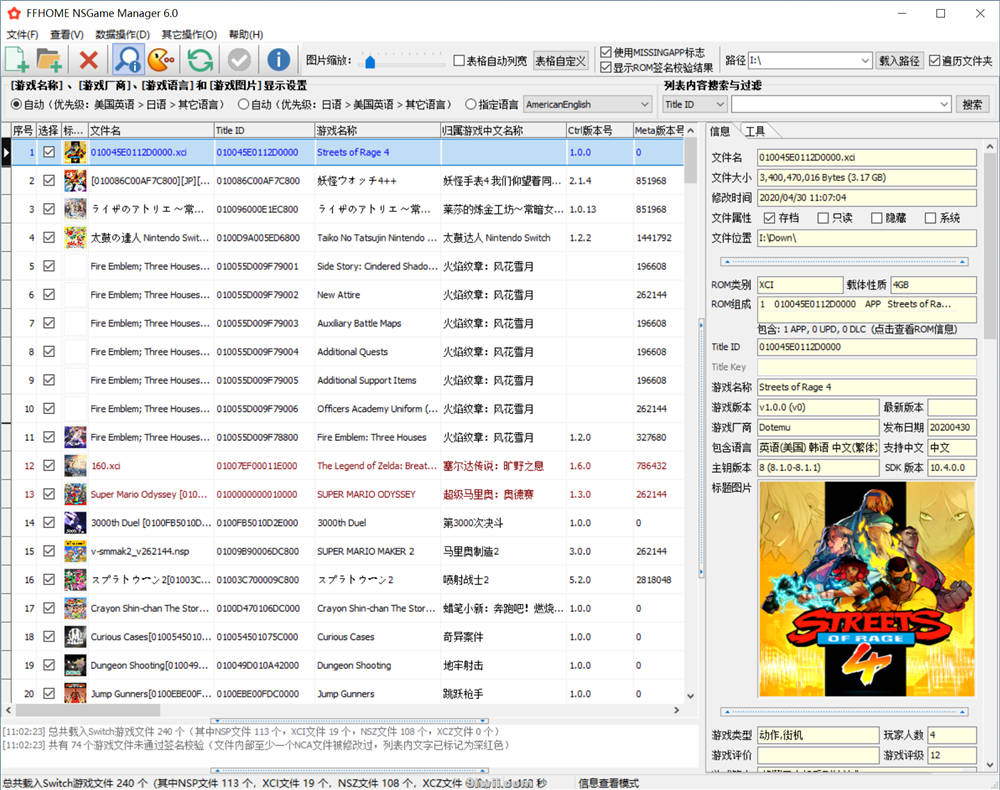The width and height of the screenshot is (1000, 790).
Task: Toggle 只读 file attribute checkbox
Action: coord(823,218)
